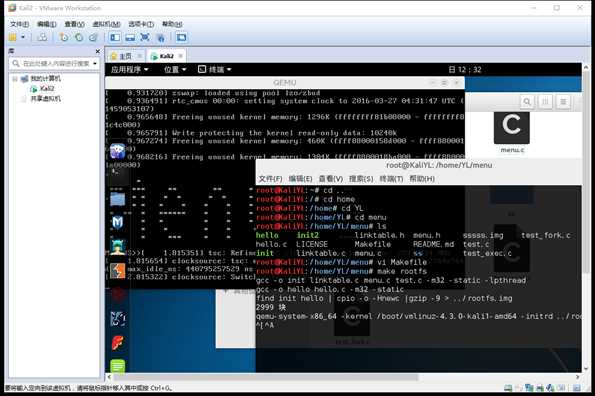
Task: Click 'init2' in the terminal listing
Action: [308, 235]
